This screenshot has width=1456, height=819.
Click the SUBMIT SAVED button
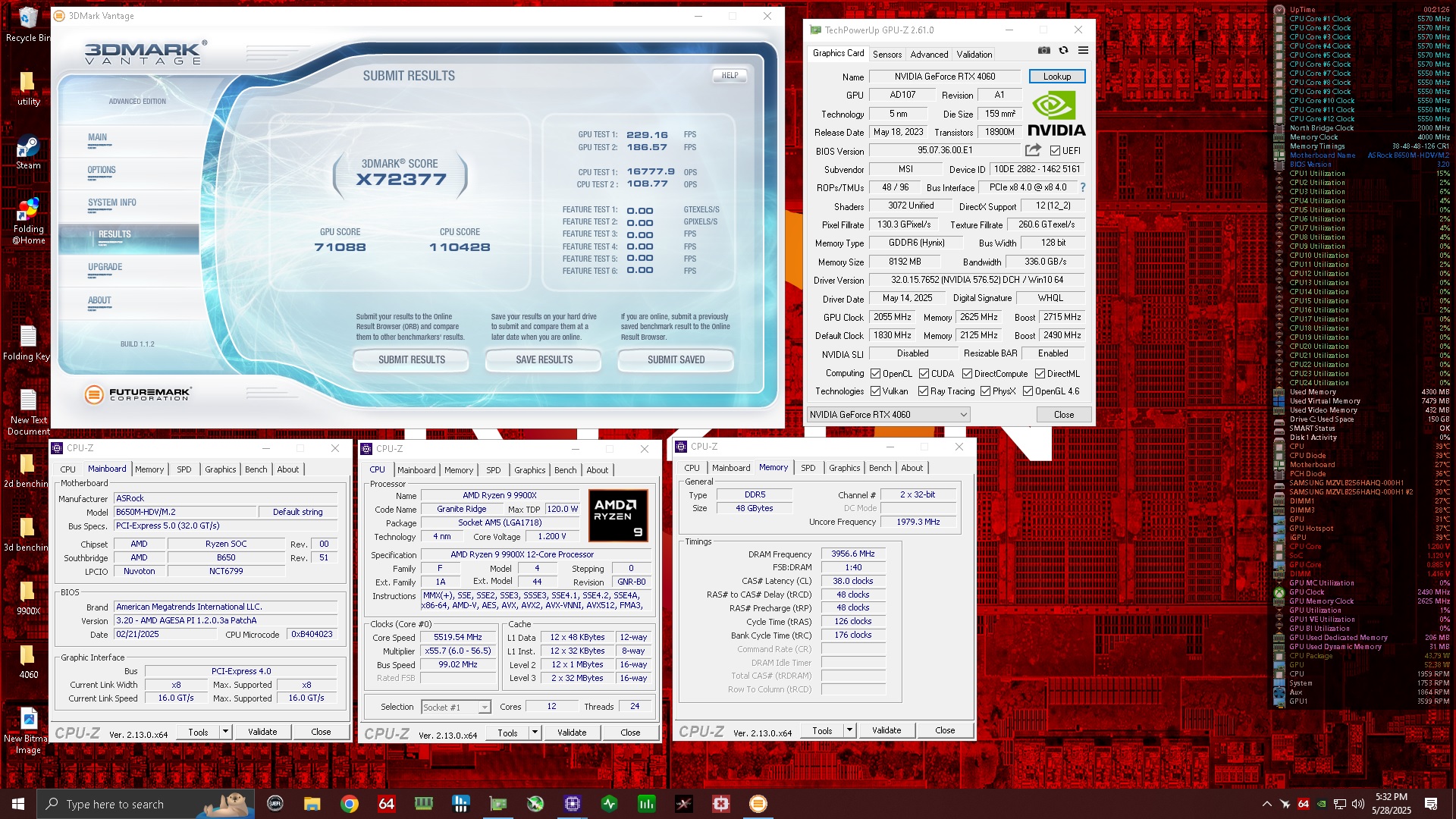click(676, 359)
